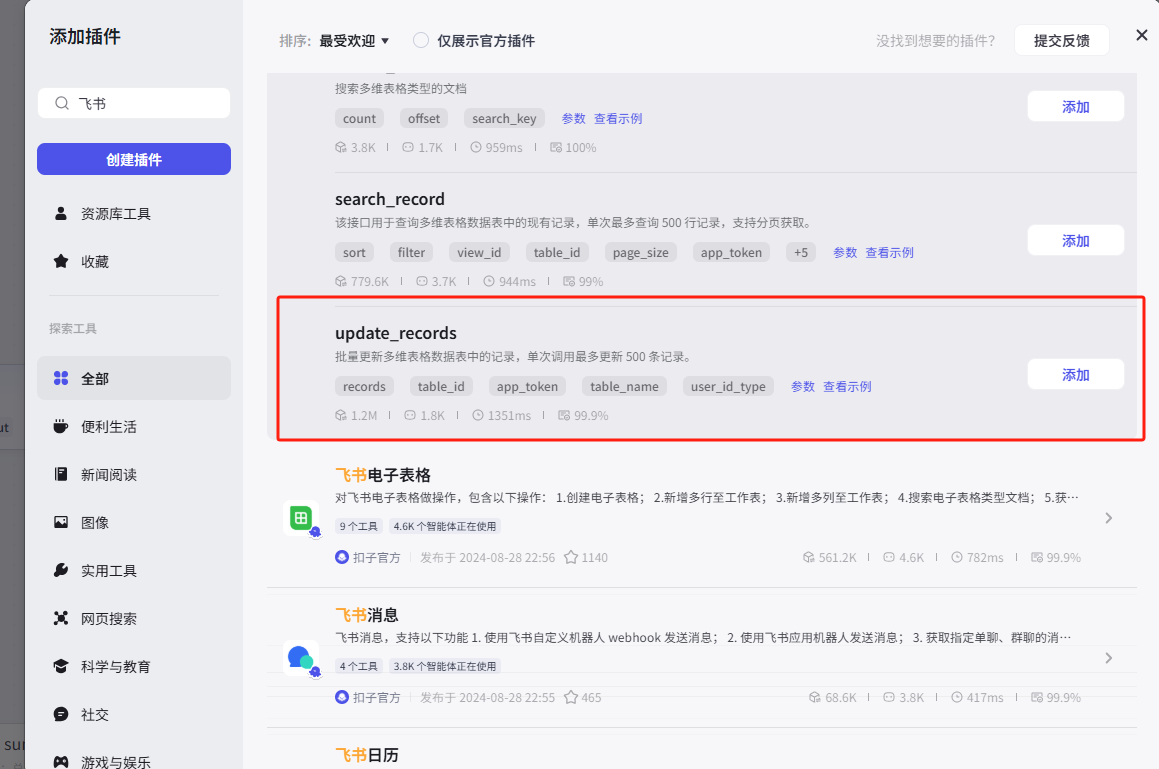Toggle 仅展示官方插件 radio option

click(x=421, y=41)
